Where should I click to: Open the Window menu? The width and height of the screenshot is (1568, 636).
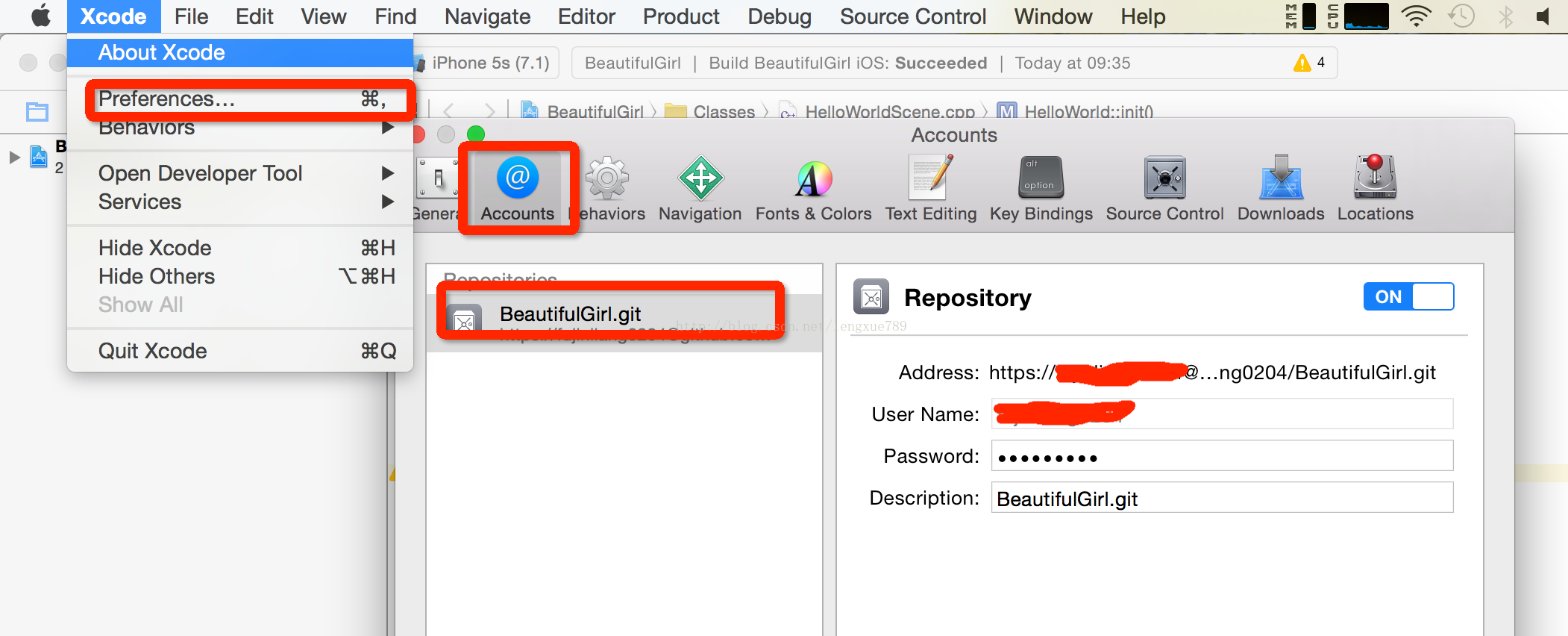click(1053, 16)
